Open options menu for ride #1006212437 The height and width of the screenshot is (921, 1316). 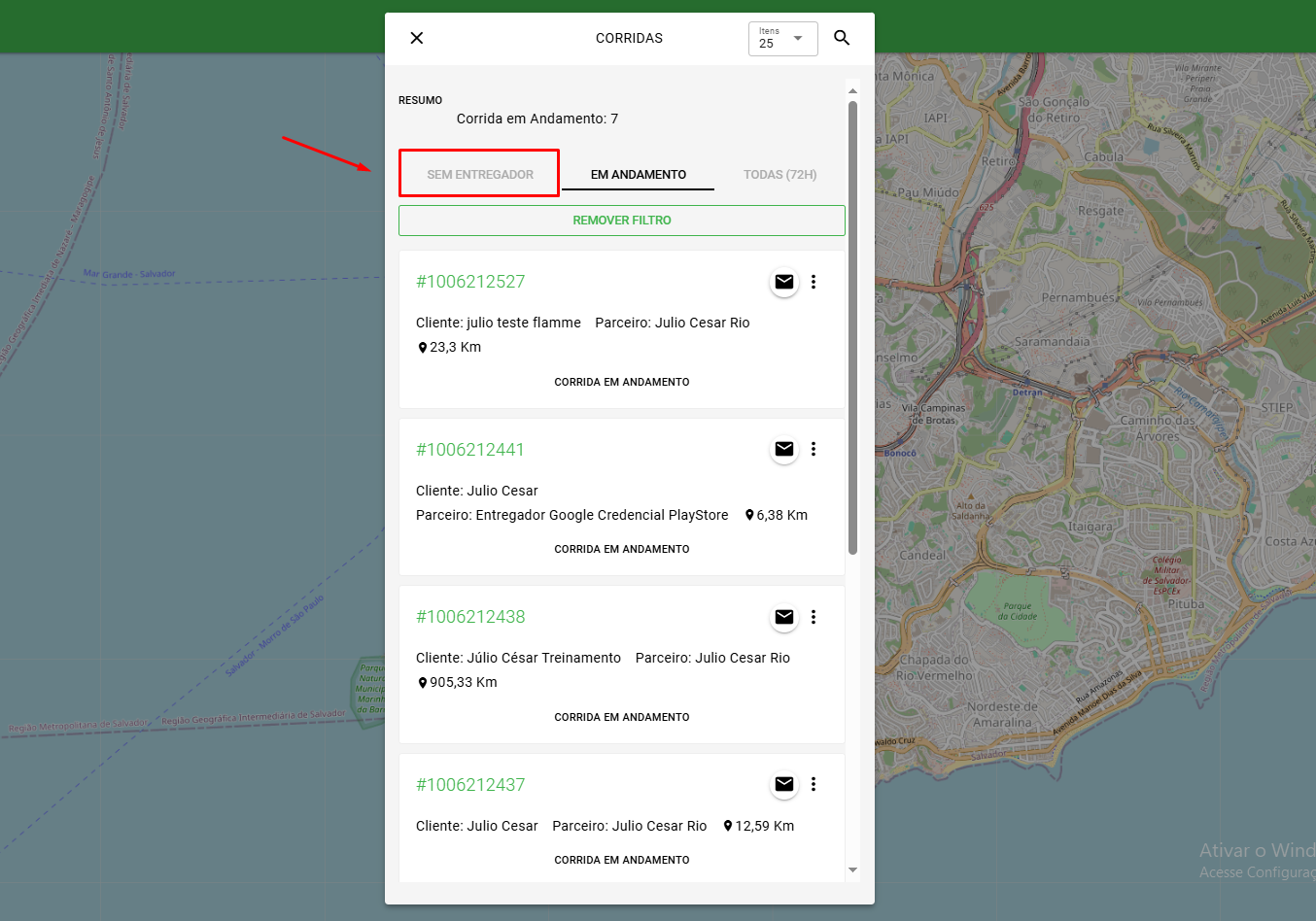coord(814,784)
